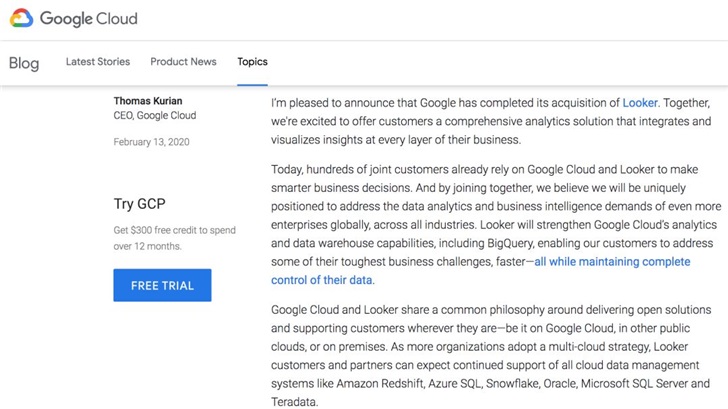
Task: Click the Google Cloud logo icon
Action: (x=22, y=19)
